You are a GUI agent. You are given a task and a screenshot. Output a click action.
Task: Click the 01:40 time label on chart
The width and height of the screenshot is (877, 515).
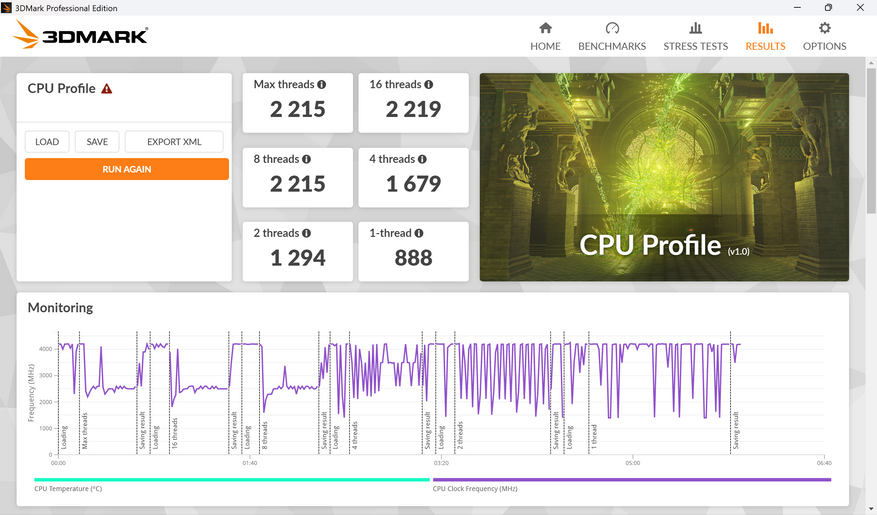point(249,463)
